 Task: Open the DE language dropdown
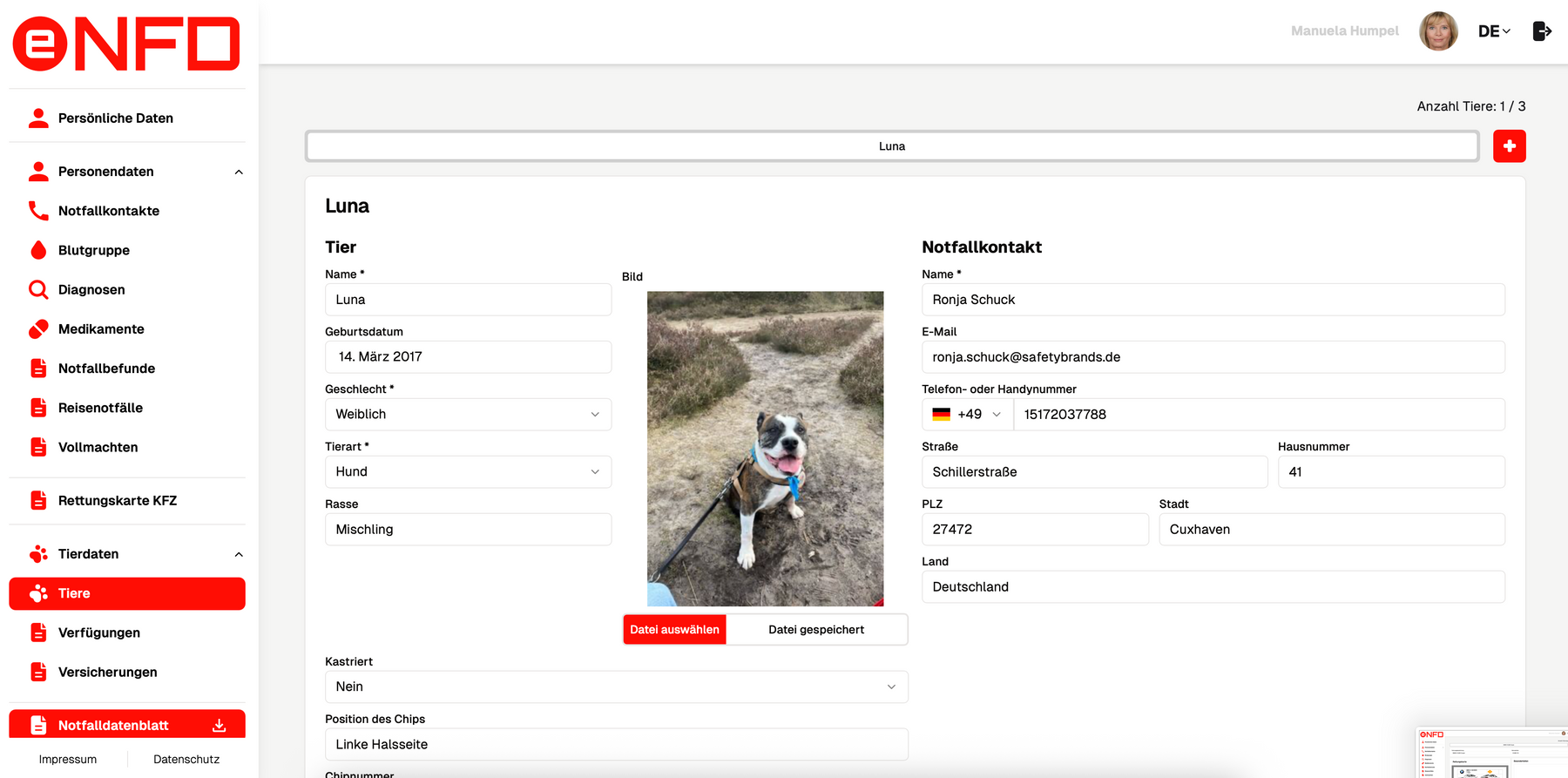[x=1494, y=31]
